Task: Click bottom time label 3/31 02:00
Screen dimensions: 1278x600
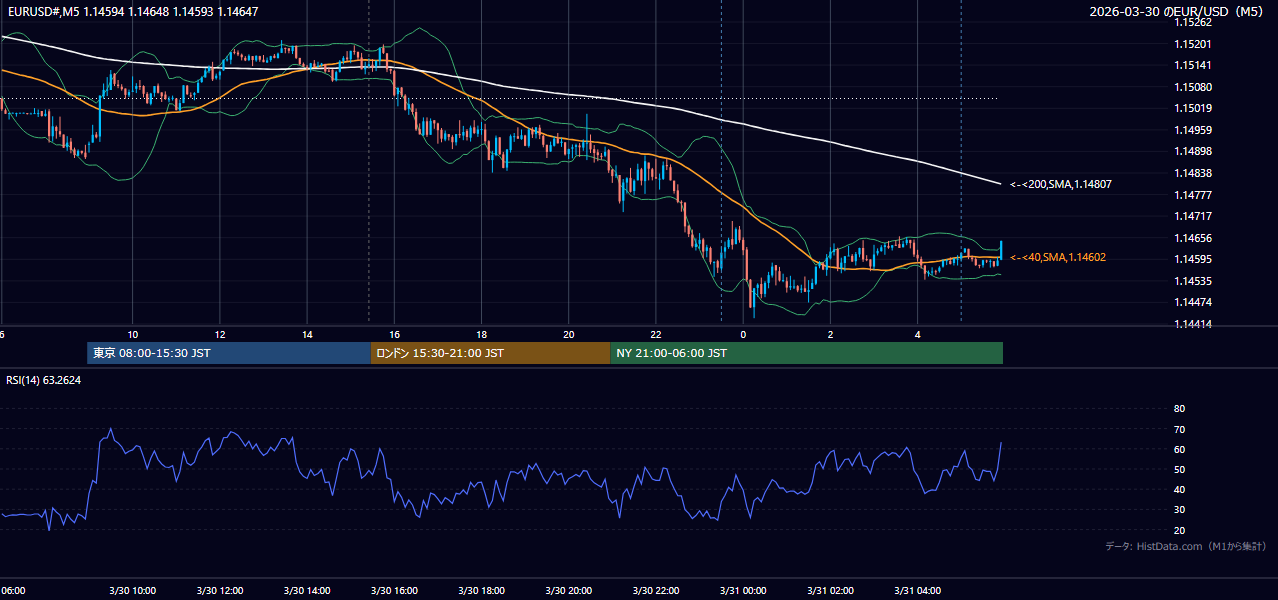Action: tap(831, 590)
